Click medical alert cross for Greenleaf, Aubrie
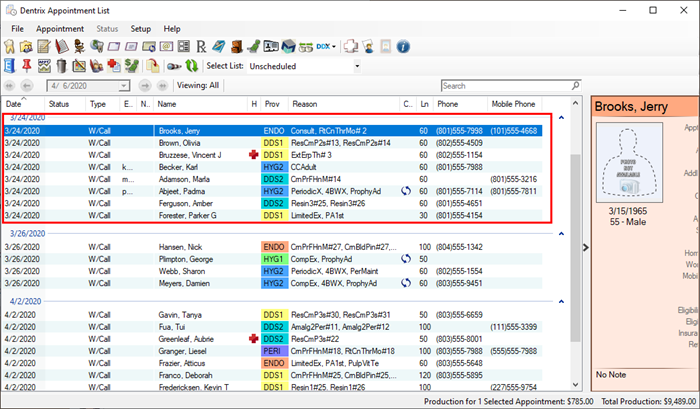This screenshot has width=700, height=409. [254, 339]
